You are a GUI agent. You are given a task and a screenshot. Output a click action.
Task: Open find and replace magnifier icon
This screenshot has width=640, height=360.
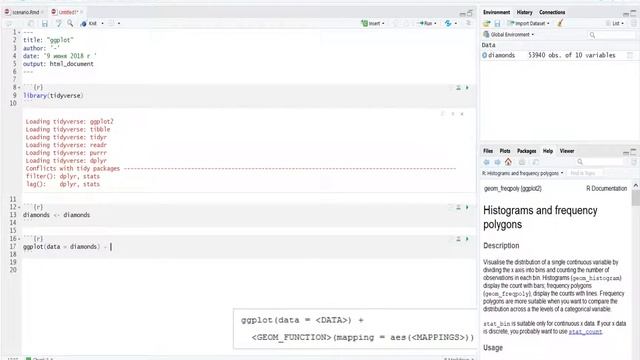70,24
